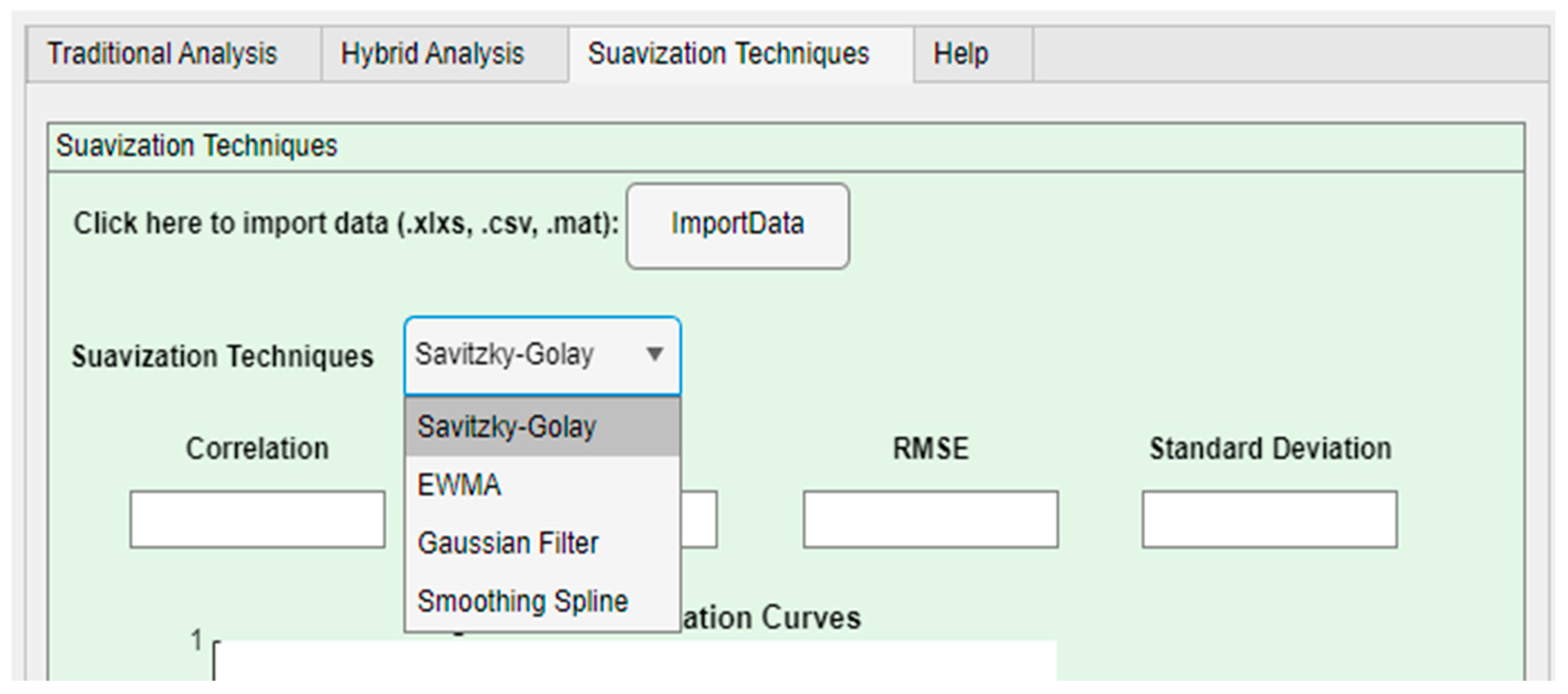Viewport: 1568px width, 694px height.
Task: Choose EWMA from the dropdown list
Action: coord(542,485)
